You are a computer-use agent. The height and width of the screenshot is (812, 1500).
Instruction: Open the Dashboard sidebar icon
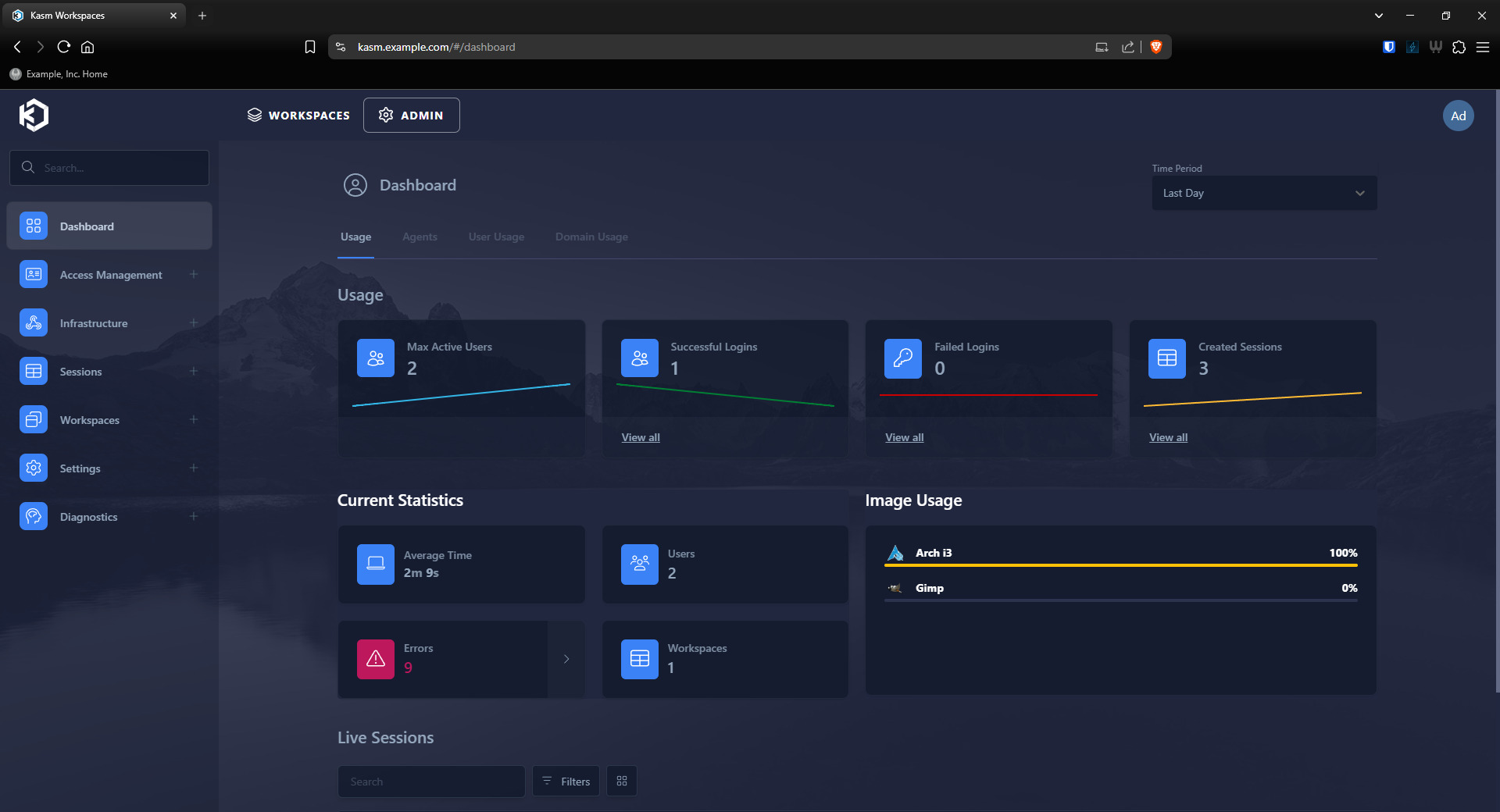tap(34, 226)
